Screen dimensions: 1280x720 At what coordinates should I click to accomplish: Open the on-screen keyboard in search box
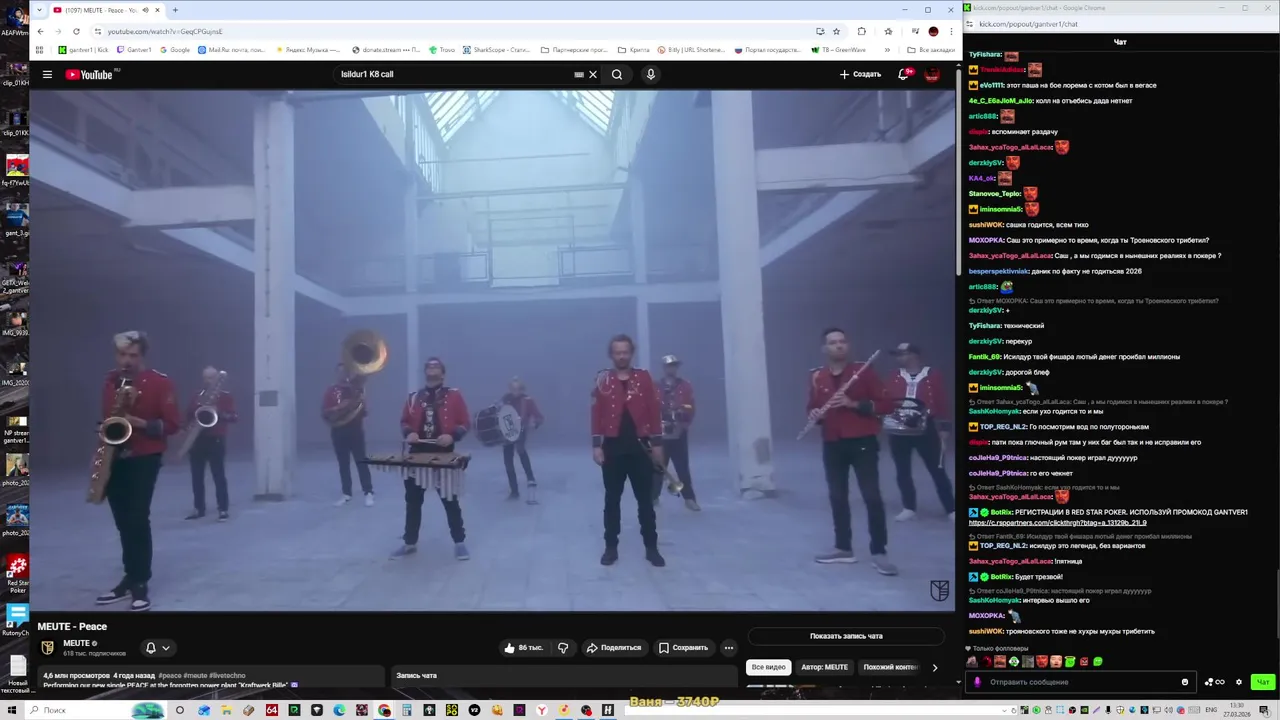(x=579, y=74)
